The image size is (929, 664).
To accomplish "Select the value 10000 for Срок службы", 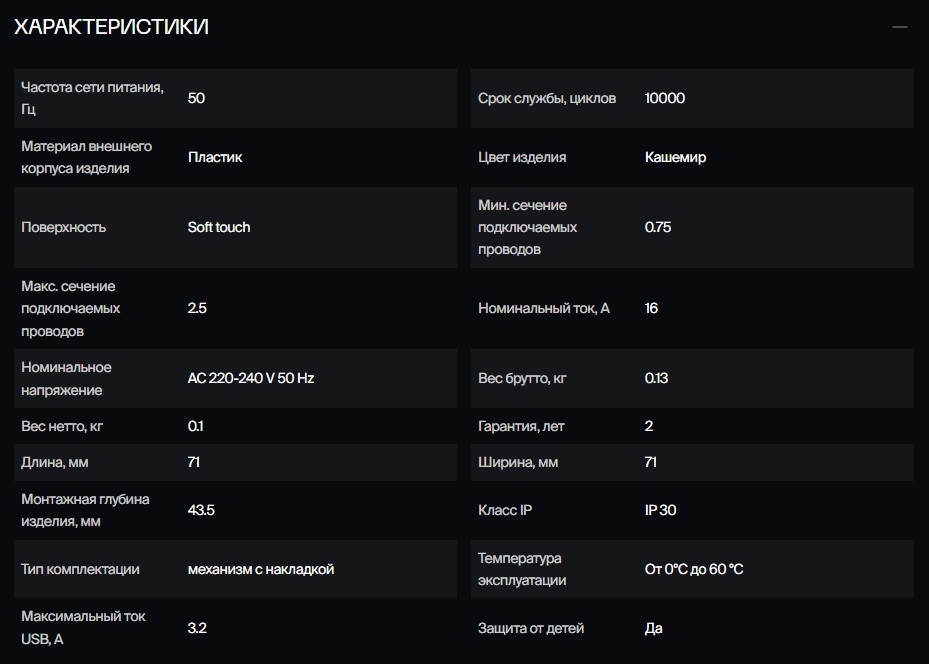I will (665, 98).
